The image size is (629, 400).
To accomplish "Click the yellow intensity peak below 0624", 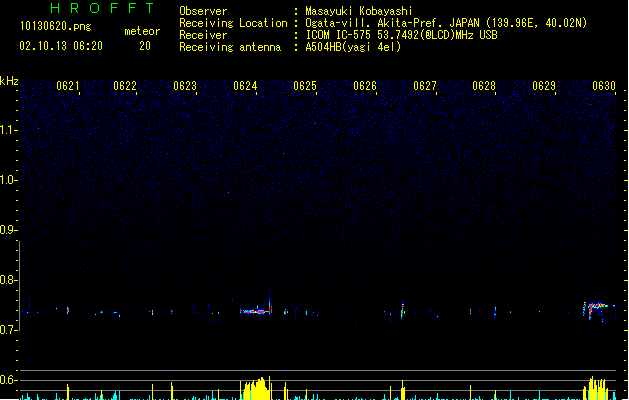I will tap(256, 388).
